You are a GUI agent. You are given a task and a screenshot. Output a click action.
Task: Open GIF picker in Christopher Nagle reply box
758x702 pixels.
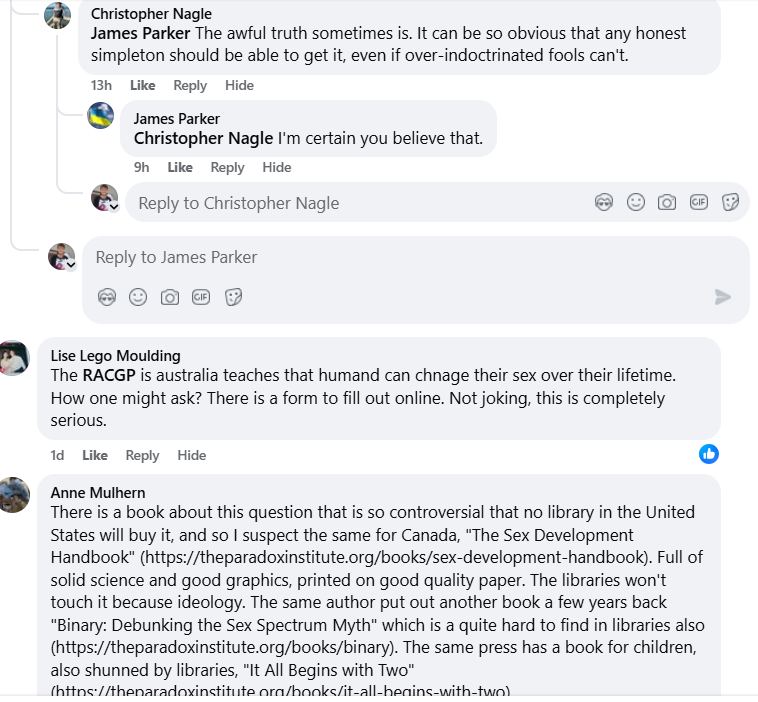pos(698,202)
